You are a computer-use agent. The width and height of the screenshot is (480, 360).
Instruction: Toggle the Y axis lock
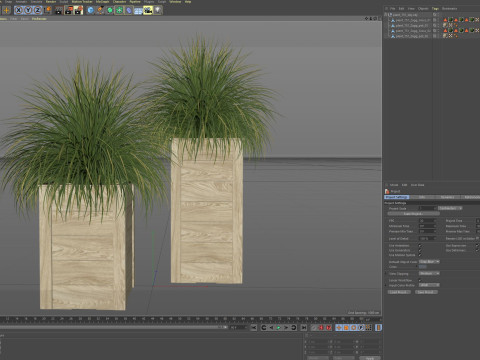click(28, 10)
